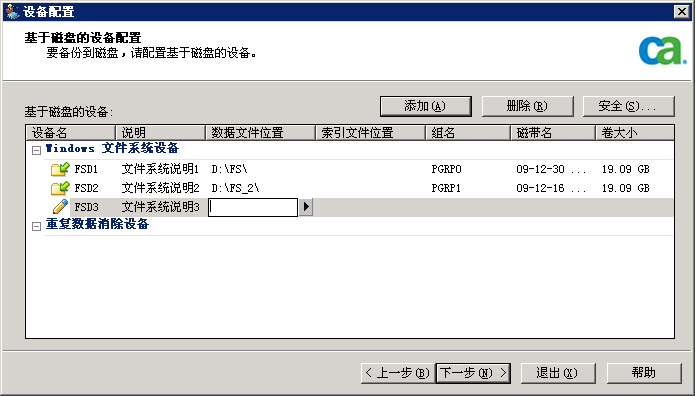The height and width of the screenshot is (396, 695).
Task: Collapse the Windows 文件系统设备 group
Action: point(37,150)
